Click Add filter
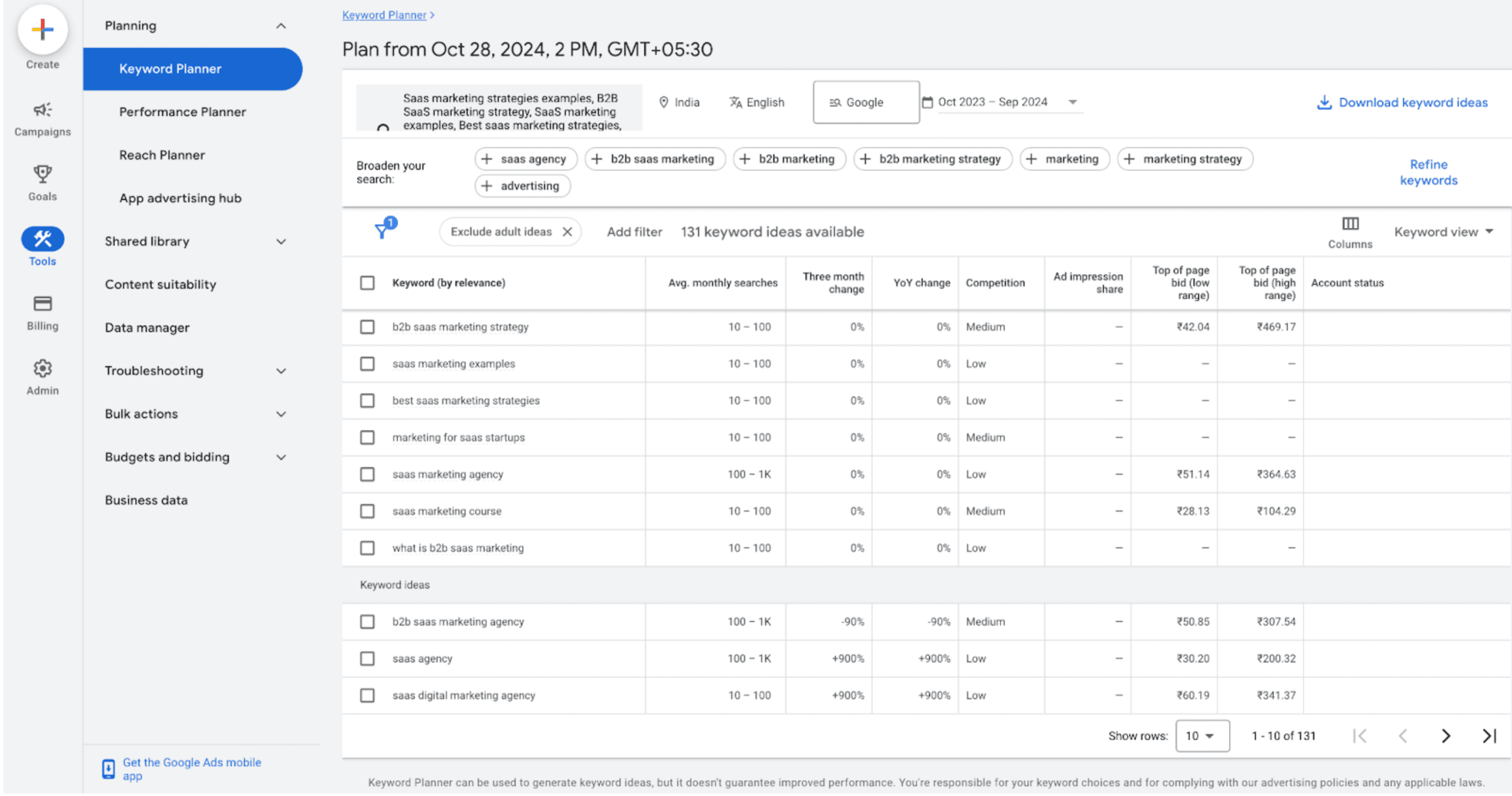Image resolution: width=1512 pixels, height=796 pixels. point(634,232)
